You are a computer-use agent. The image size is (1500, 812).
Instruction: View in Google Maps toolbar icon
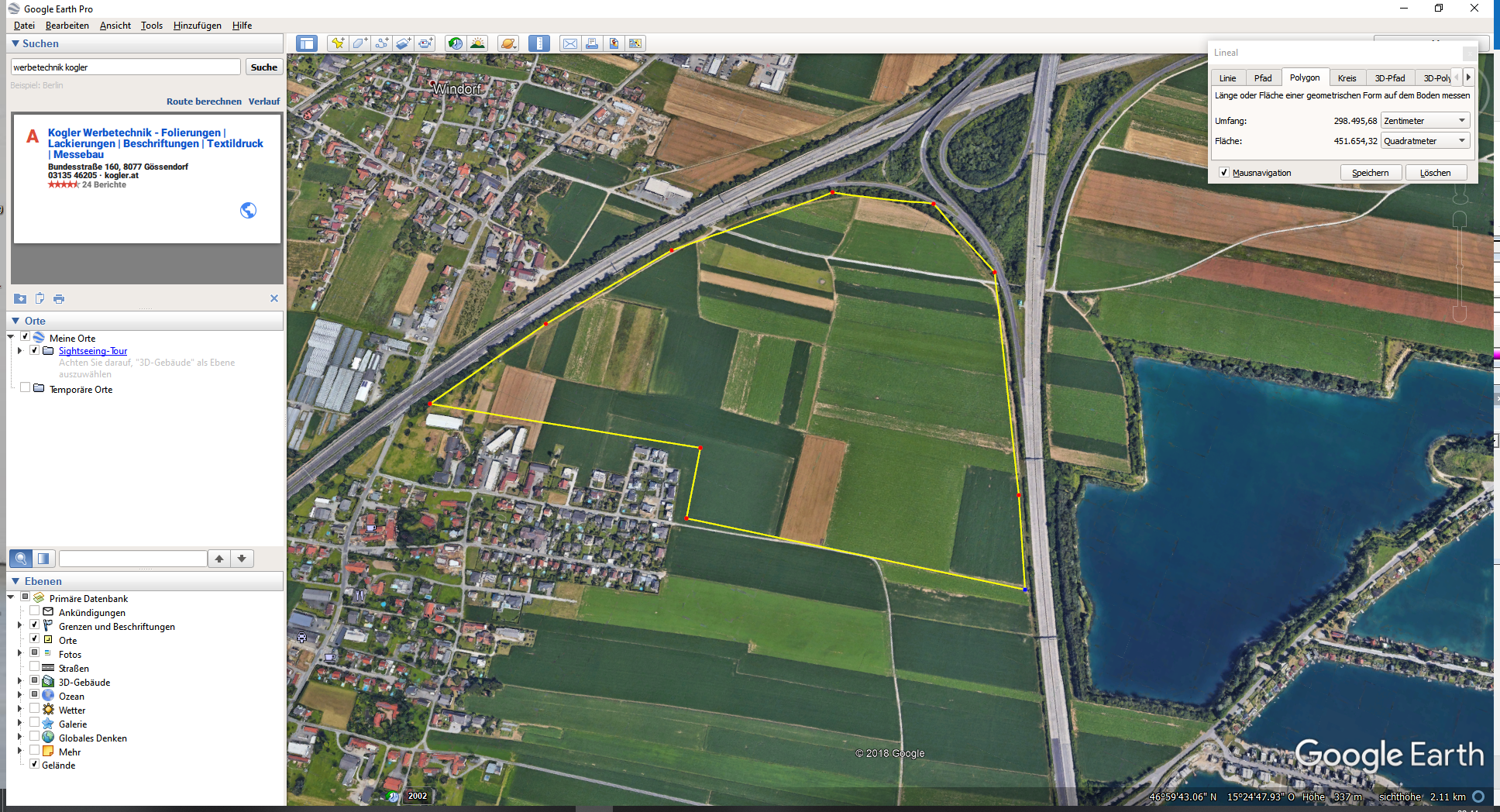[635, 43]
